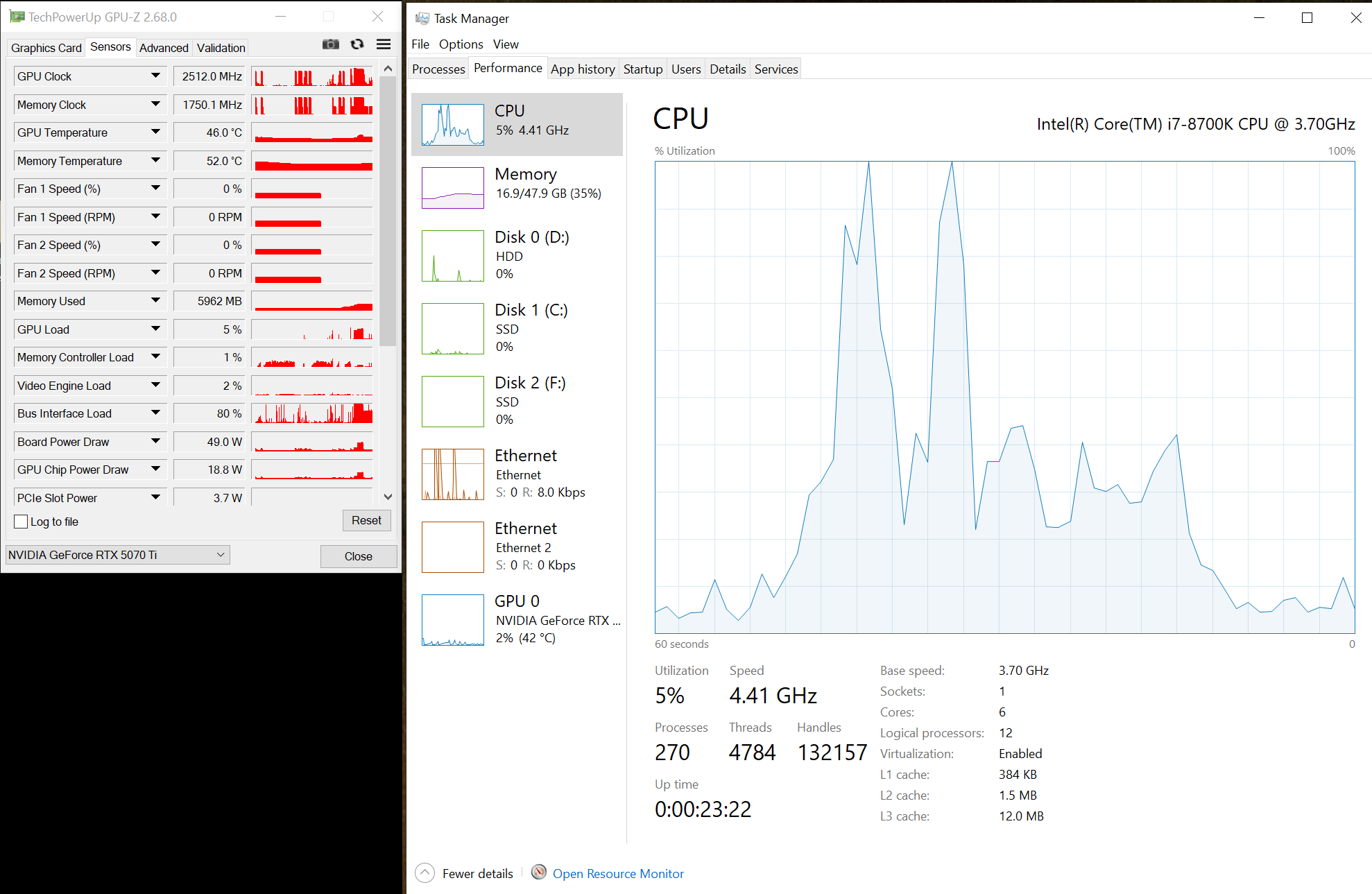Click the Fewer details arrow icon
This screenshot has width=1372, height=894.
tap(425, 873)
